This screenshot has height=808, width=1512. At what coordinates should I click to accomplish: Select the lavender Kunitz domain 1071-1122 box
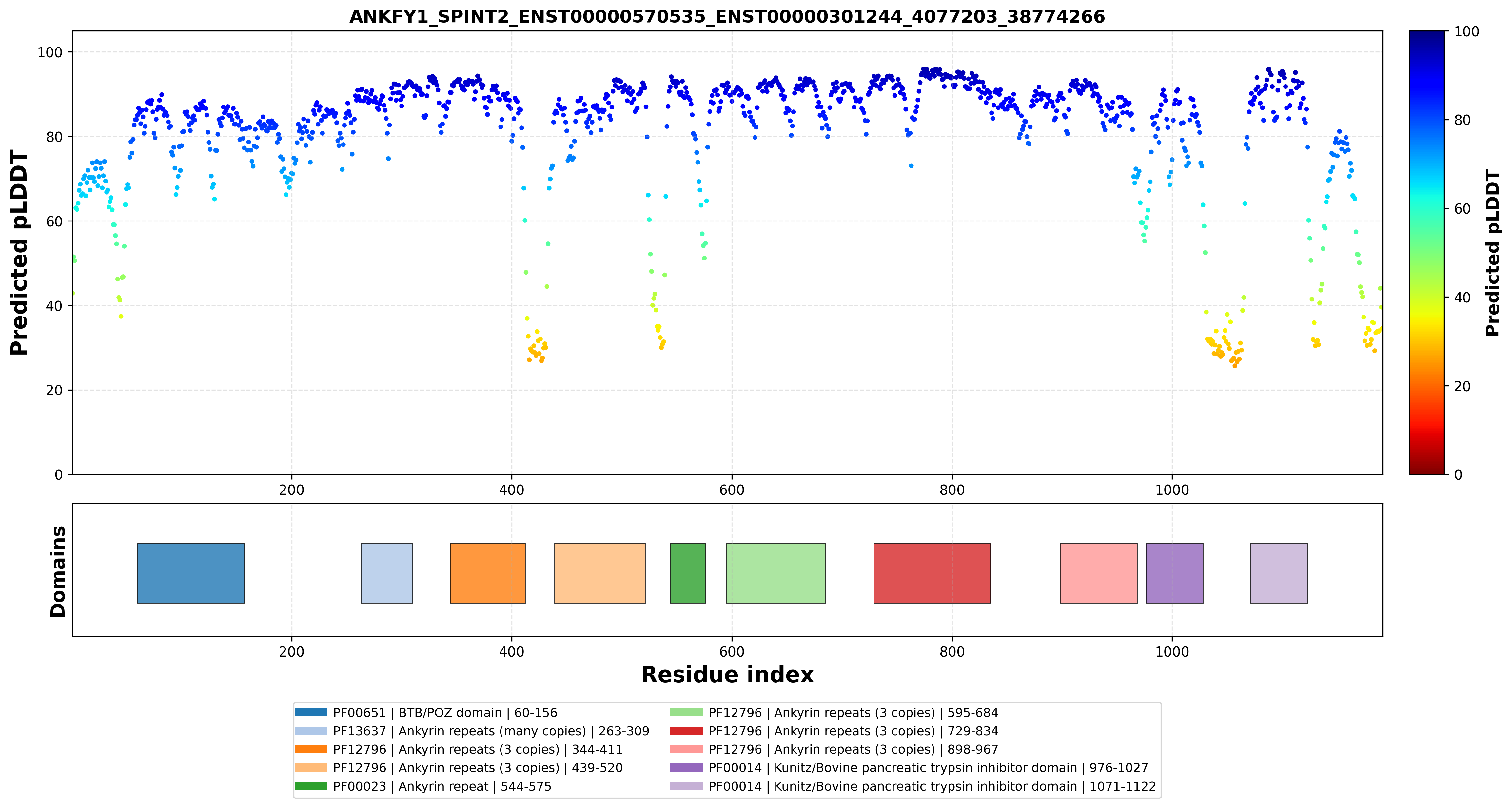pyautogui.click(x=1279, y=573)
